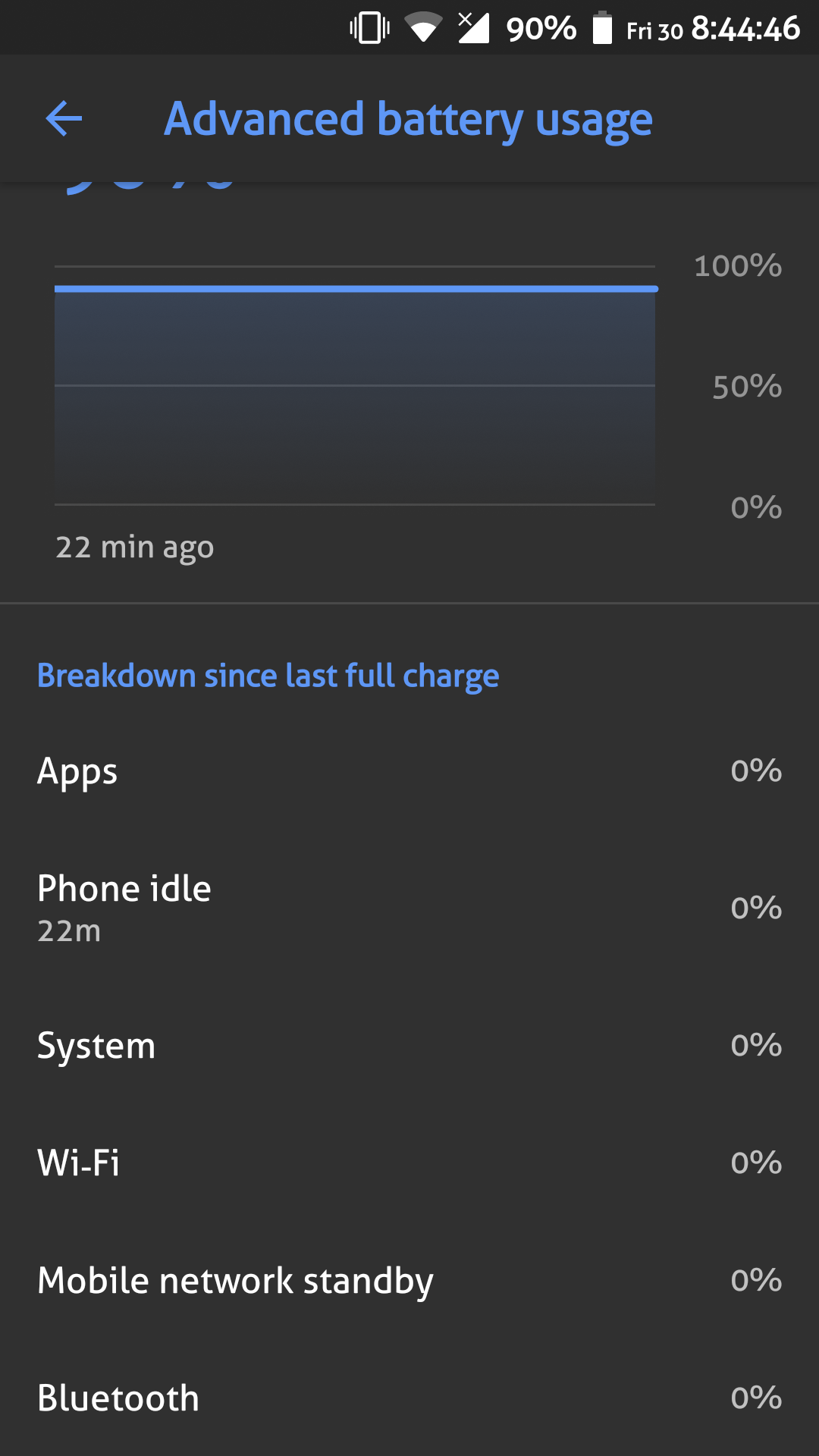Image resolution: width=819 pixels, height=1456 pixels.
Task: Tap the back arrow icon
Action: point(63,118)
